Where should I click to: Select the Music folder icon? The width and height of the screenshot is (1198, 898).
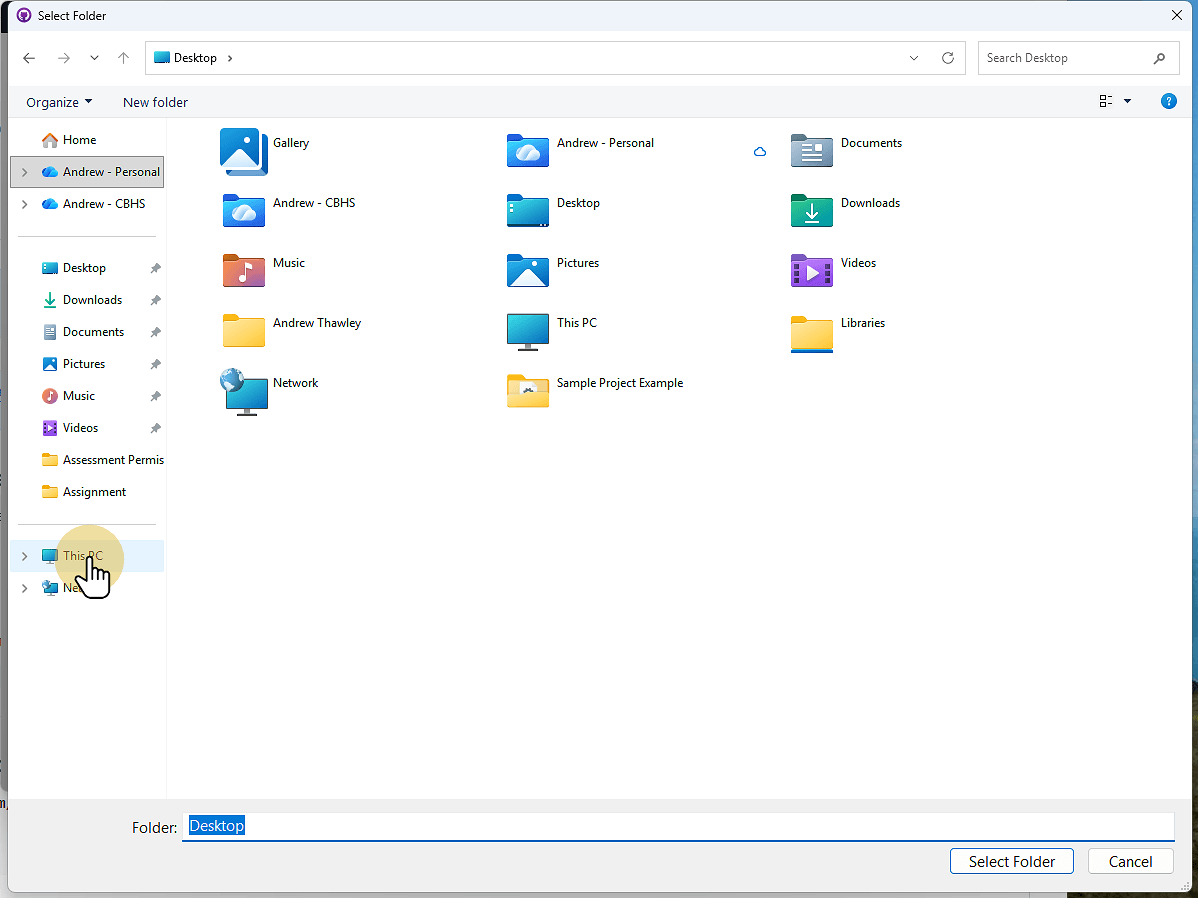[x=243, y=270]
